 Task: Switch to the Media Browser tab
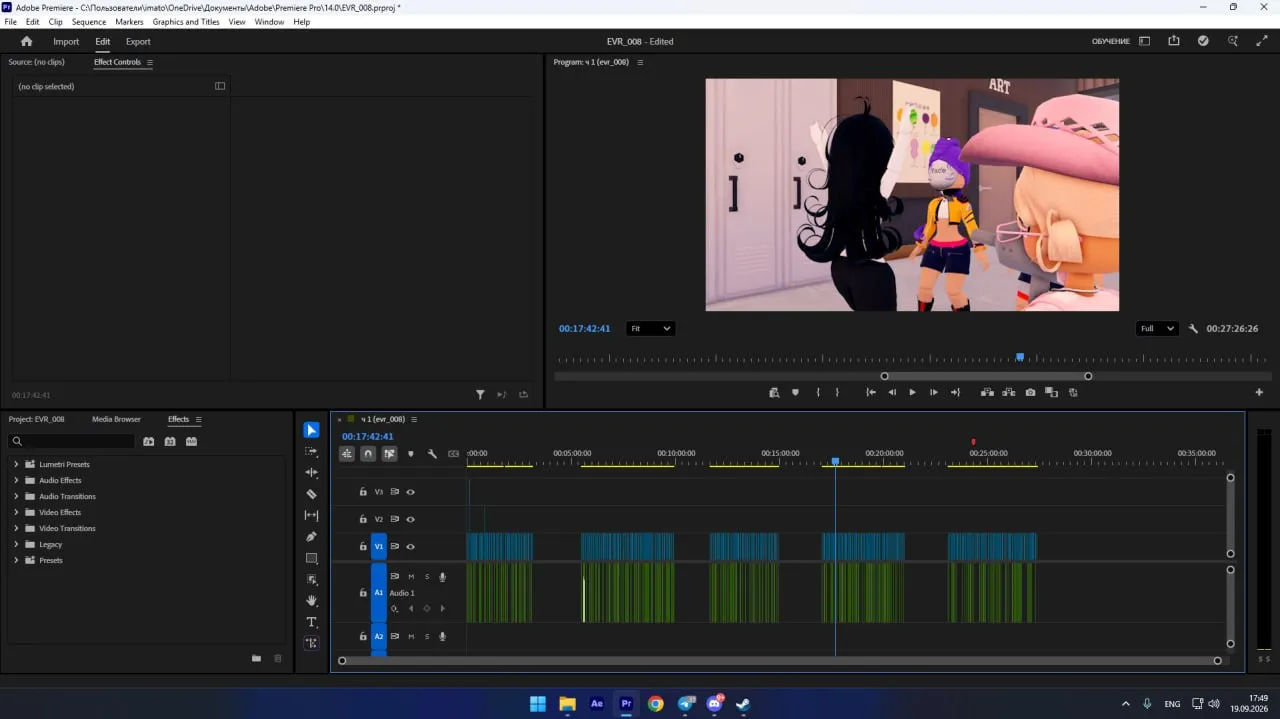point(116,419)
